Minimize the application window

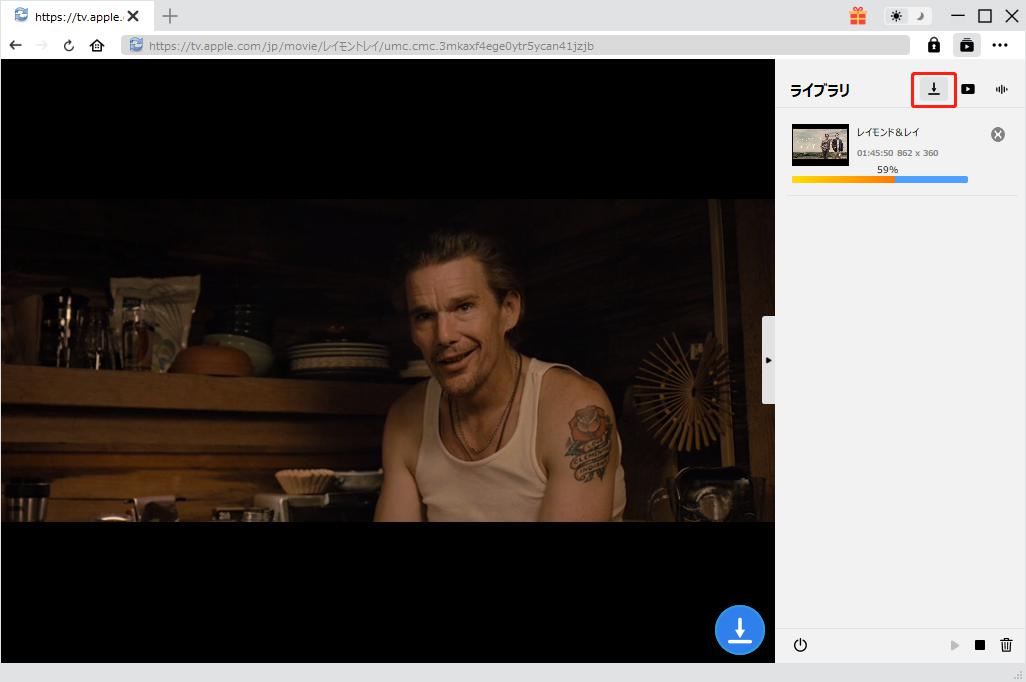coord(958,16)
